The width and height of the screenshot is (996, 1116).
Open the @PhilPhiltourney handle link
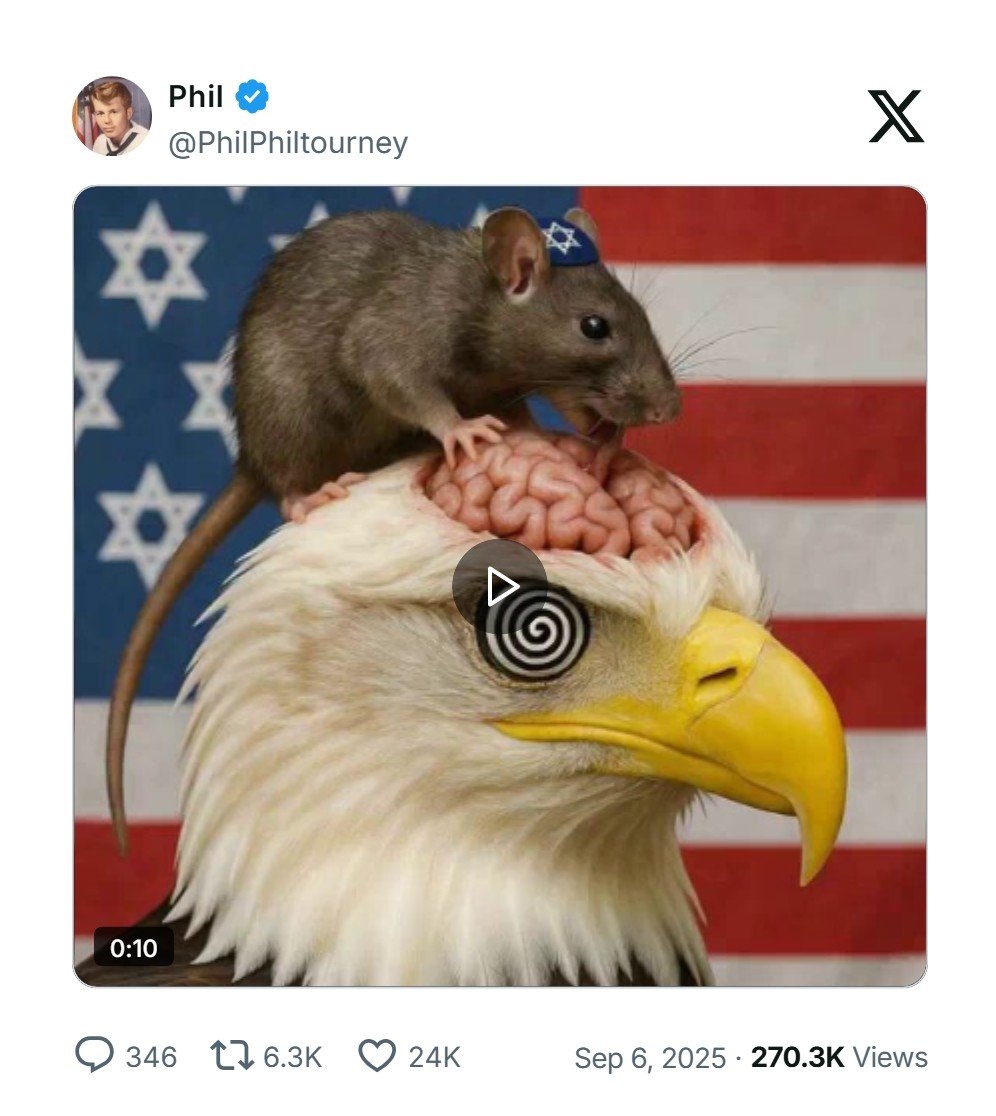pos(288,143)
